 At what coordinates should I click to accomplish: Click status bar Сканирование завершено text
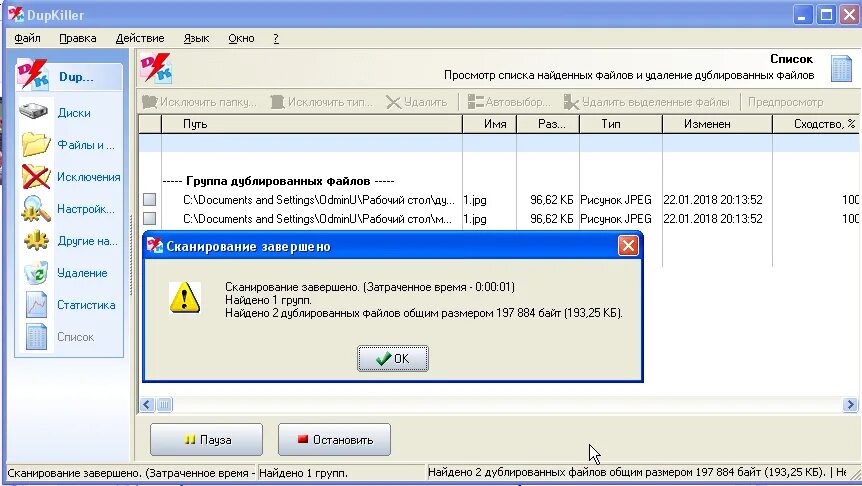130,473
